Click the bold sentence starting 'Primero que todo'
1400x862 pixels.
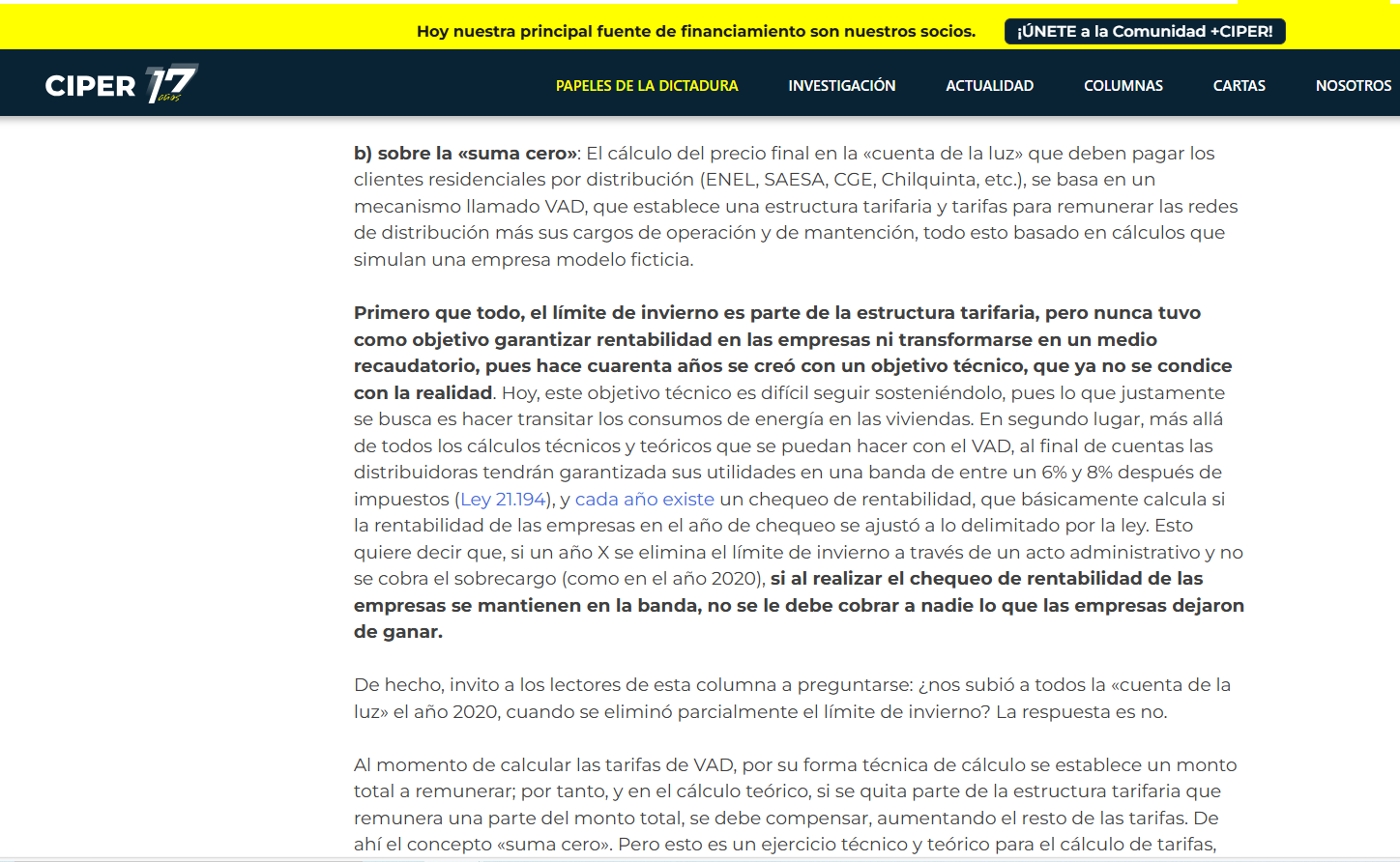(793, 353)
